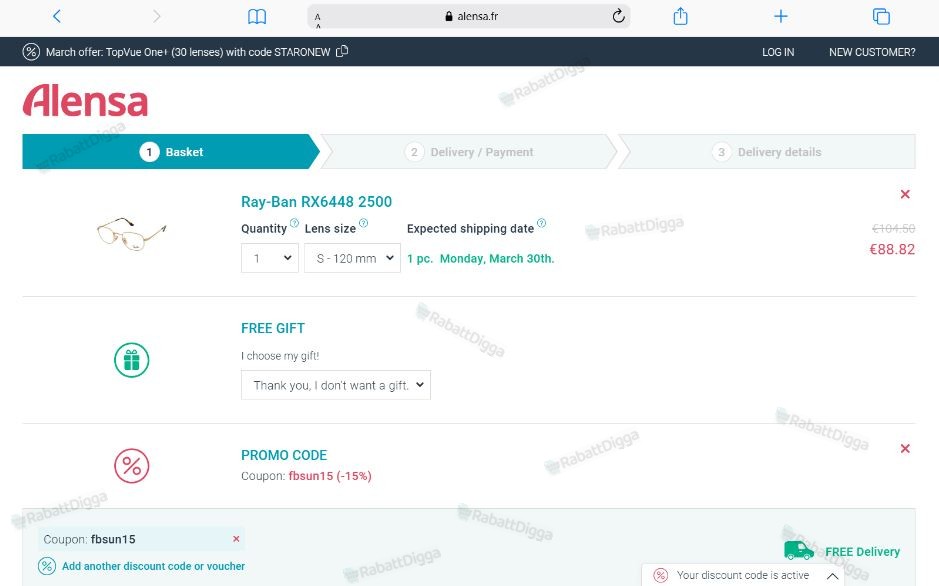This screenshot has height=586, width=939.
Task: Click the Monday, March 30th shipping date
Action: [497, 259]
